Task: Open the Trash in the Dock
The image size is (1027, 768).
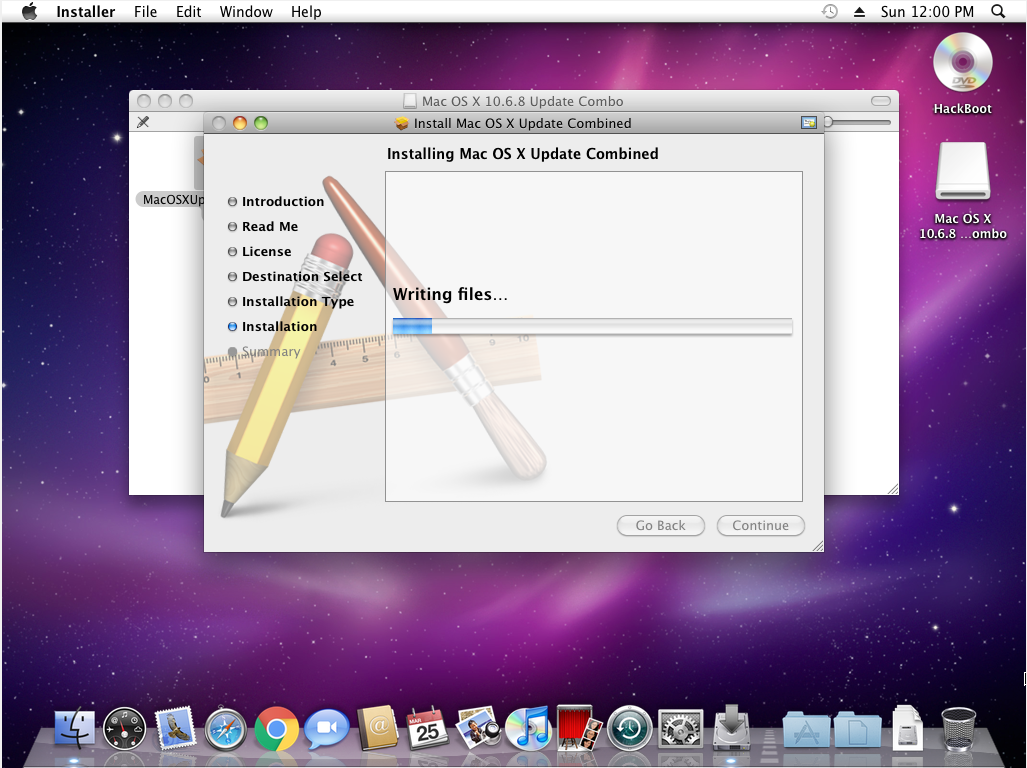Action: pyautogui.click(x=958, y=729)
